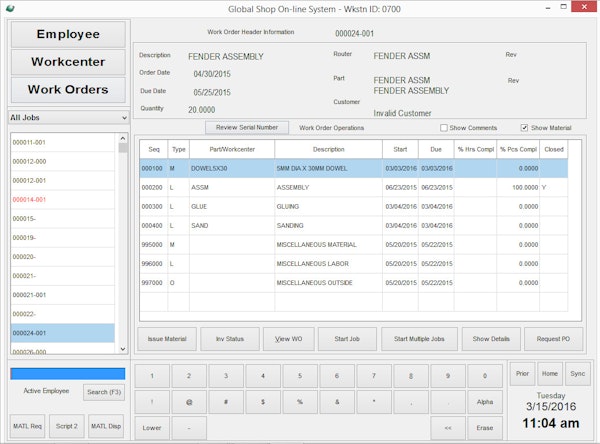
Task: Select the MISCELLANEOUS OUTSIDE row
Action: (354, 283)
